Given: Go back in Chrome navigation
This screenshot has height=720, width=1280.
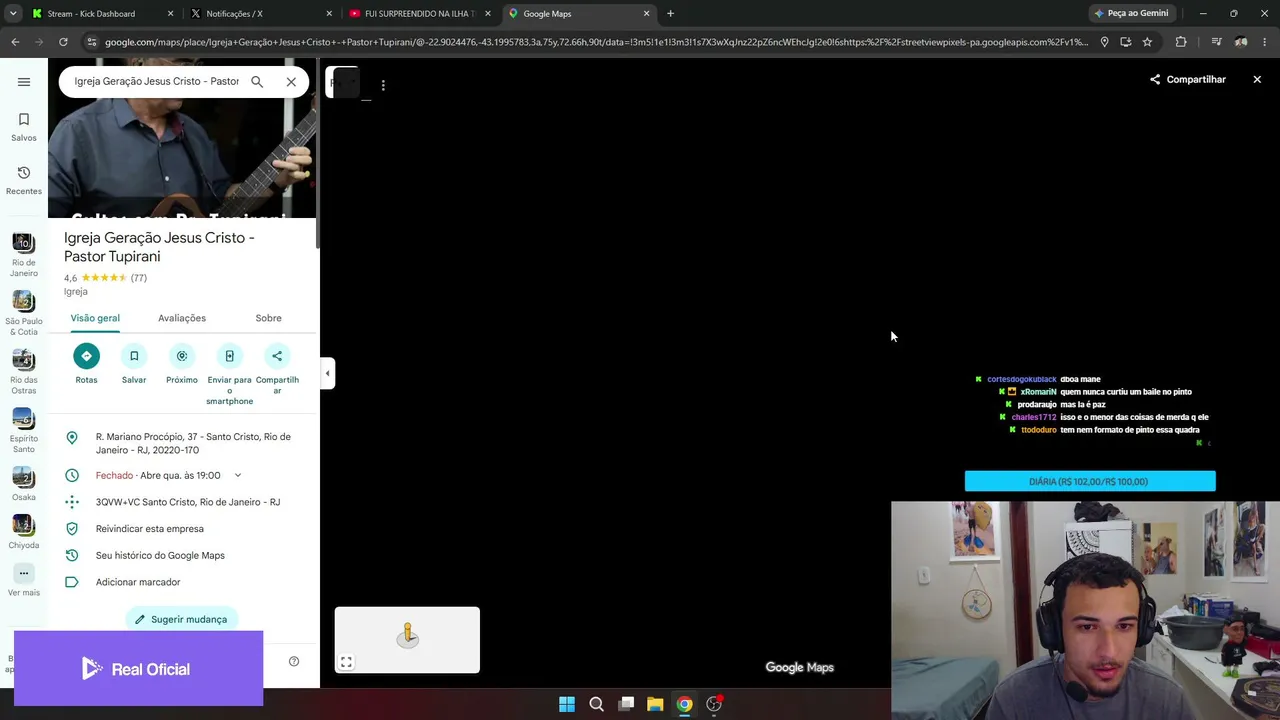Looking at the screenshot, I should point(15,42).
